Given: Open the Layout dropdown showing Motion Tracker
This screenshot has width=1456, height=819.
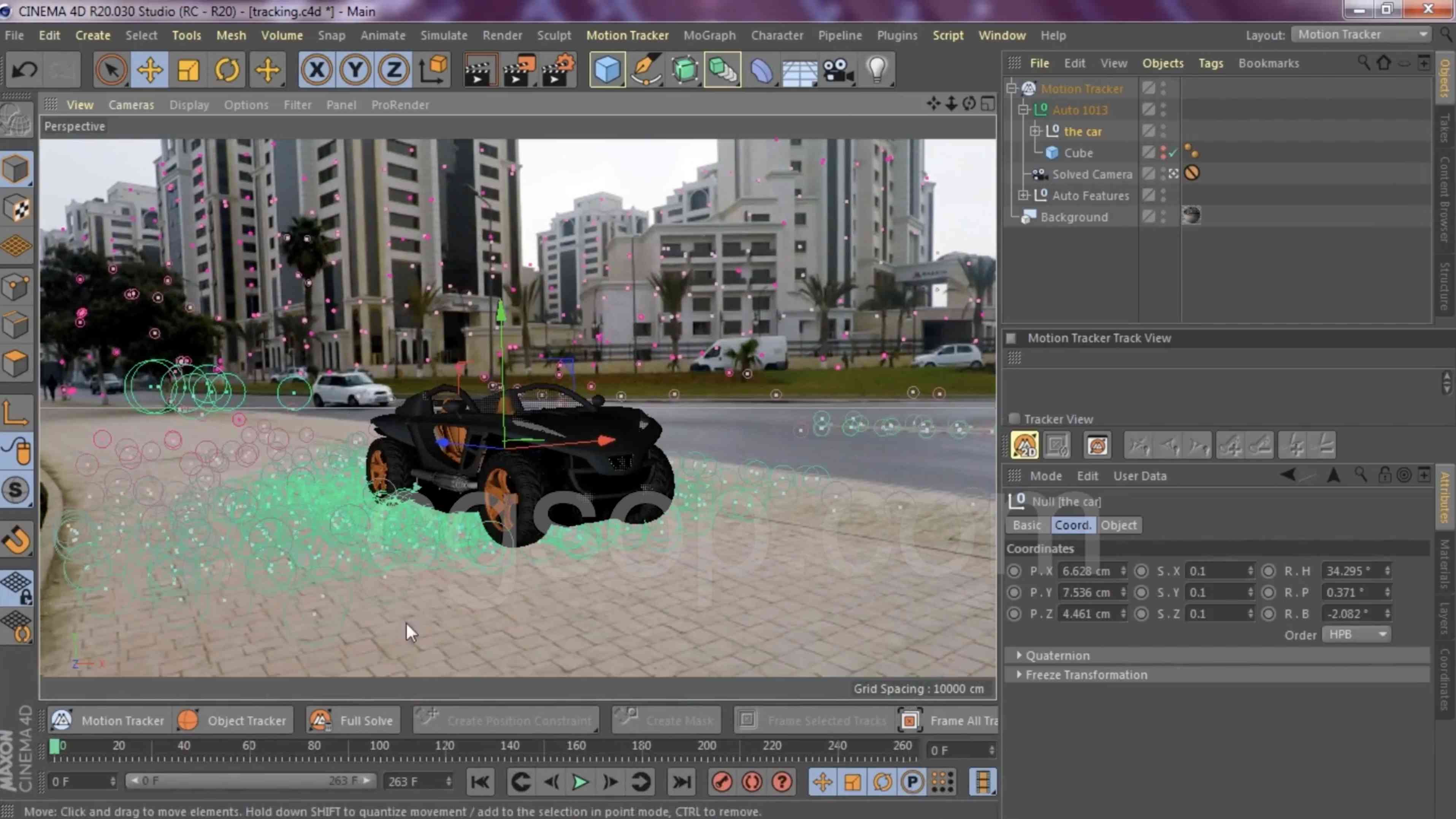Looking at the screenshot, I should point(1362,35).
